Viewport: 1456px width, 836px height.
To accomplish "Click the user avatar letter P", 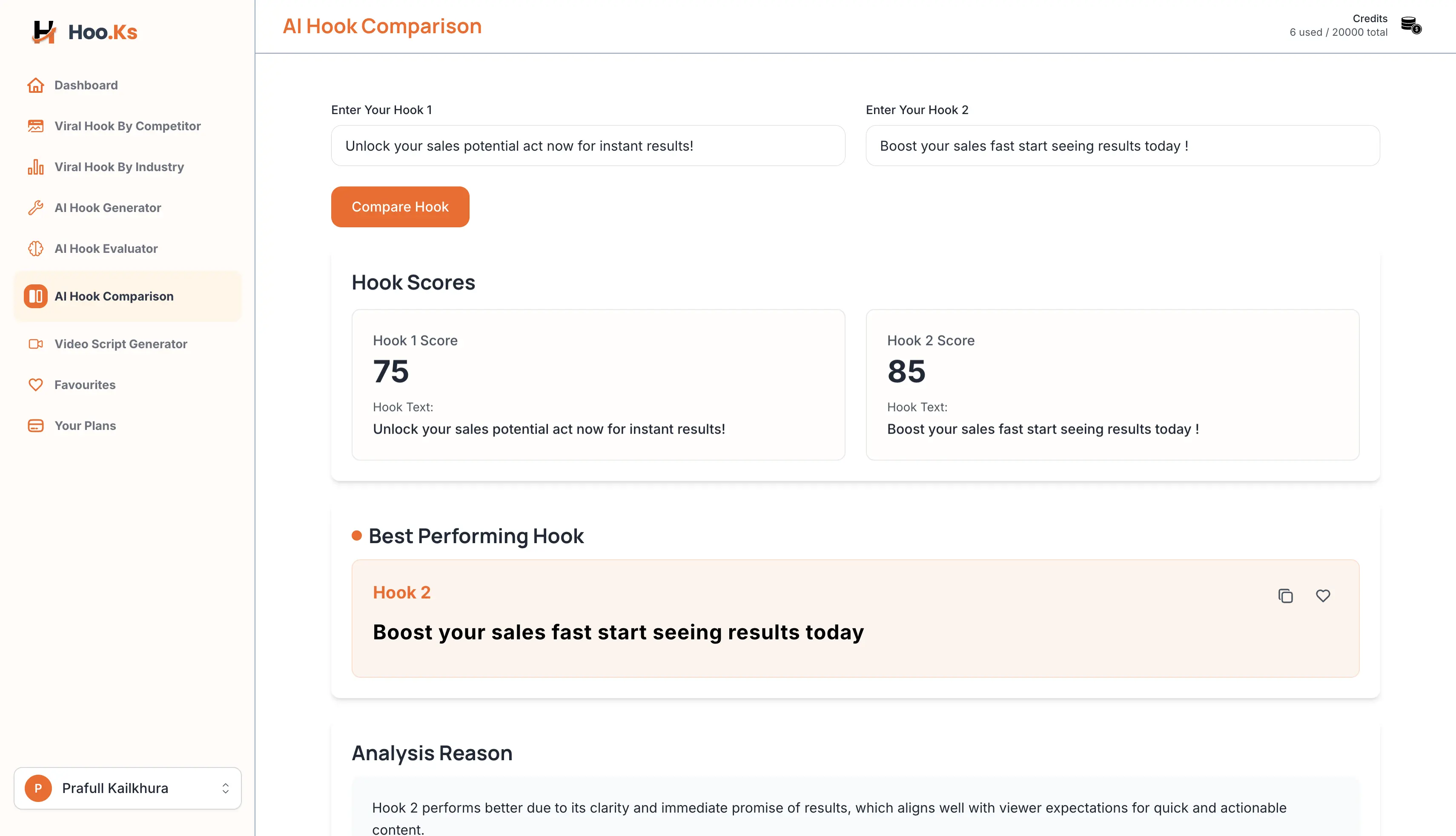I will pos(38,788).
